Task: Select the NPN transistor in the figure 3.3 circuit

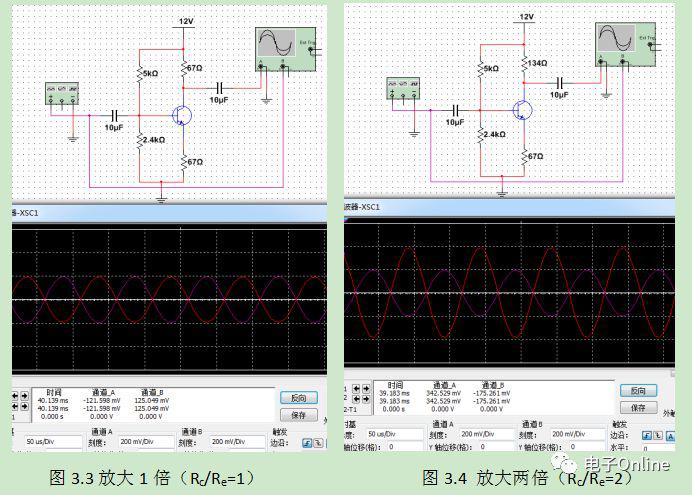Action: [183, 115]
